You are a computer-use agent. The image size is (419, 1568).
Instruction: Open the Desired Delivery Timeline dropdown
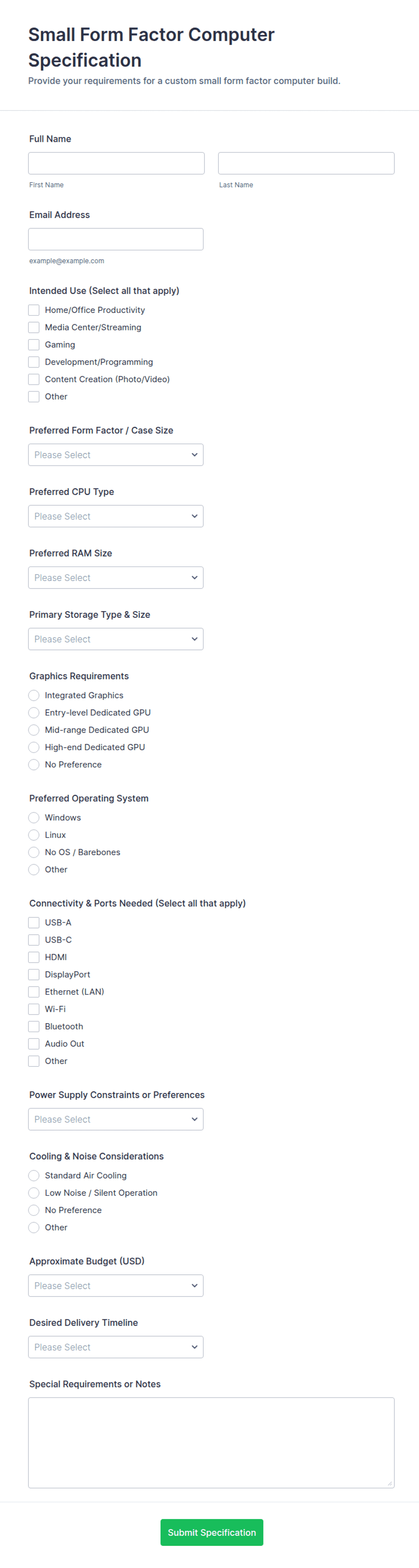(116, 1347)
